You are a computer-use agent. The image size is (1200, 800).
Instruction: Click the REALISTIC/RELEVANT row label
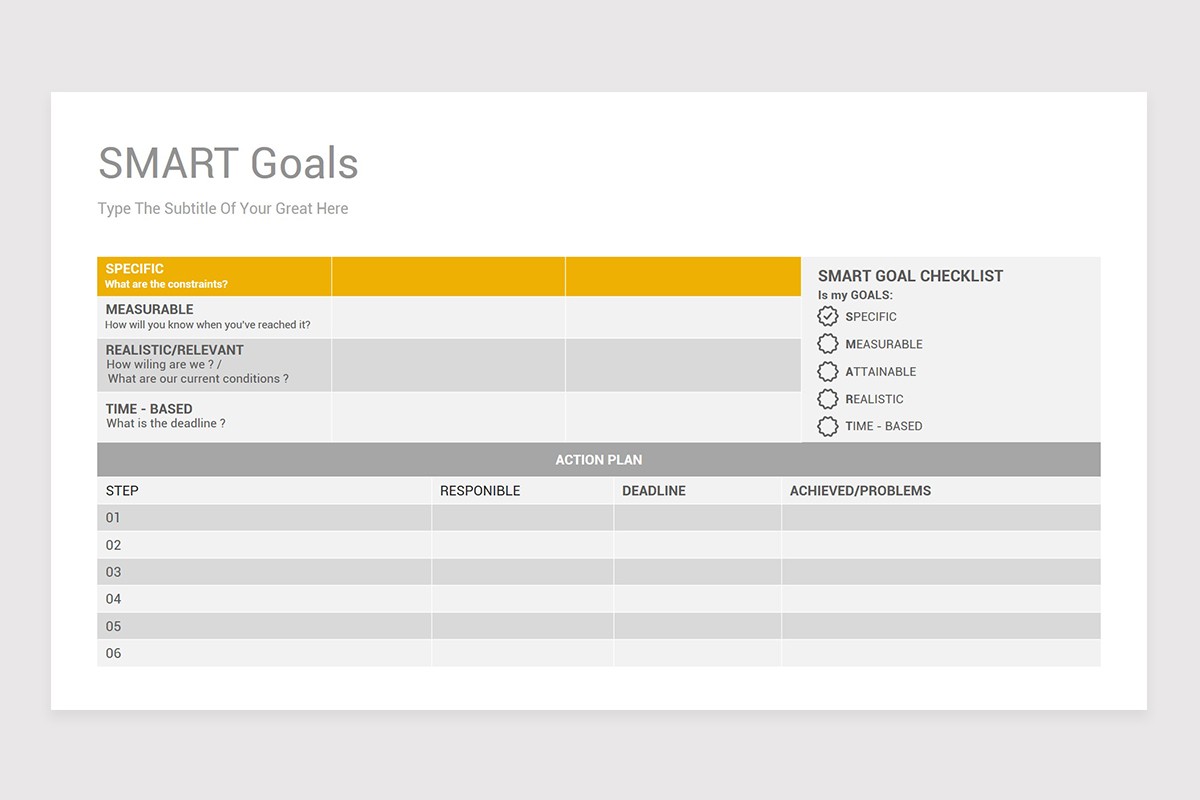click(x=172, y=350)
